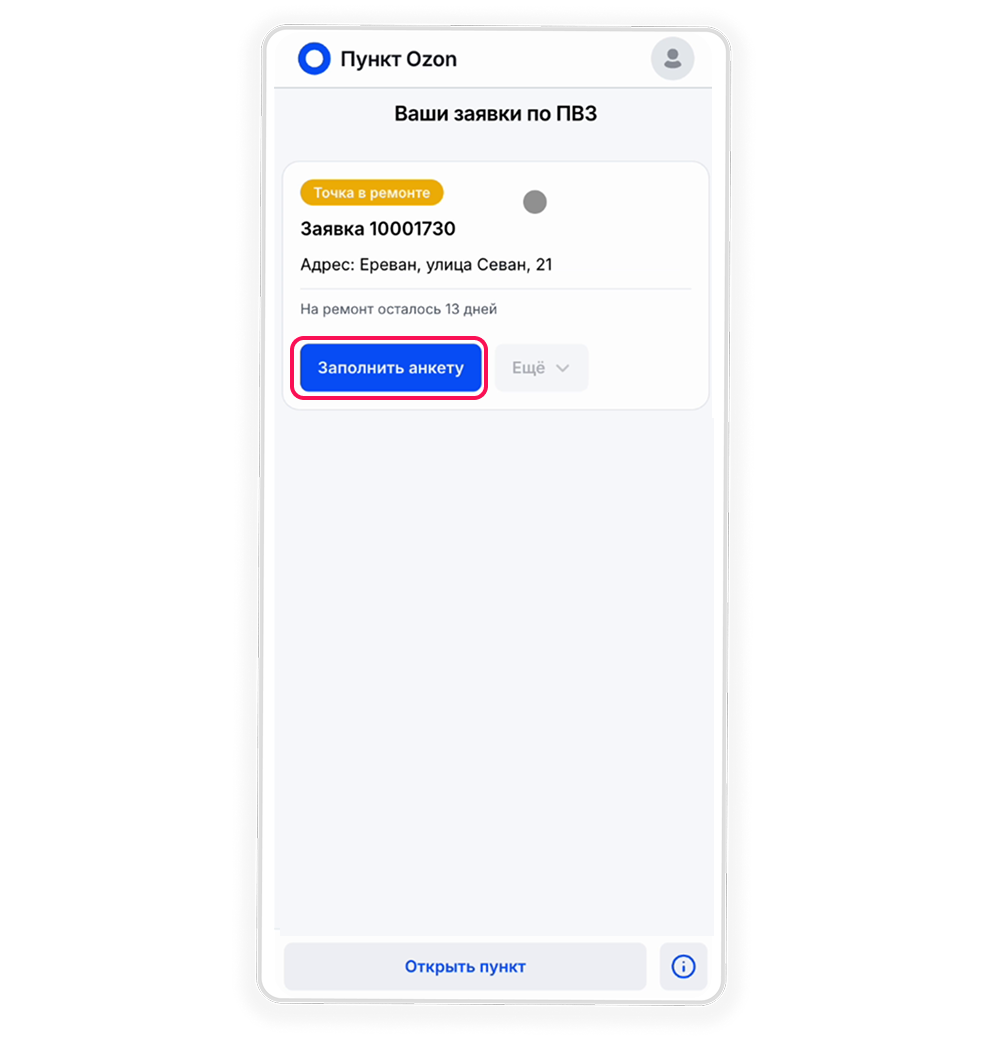982x1040 pixels.
Task: Click the Ваши заявки по ПВЗ heading
Action: [495, 113]
